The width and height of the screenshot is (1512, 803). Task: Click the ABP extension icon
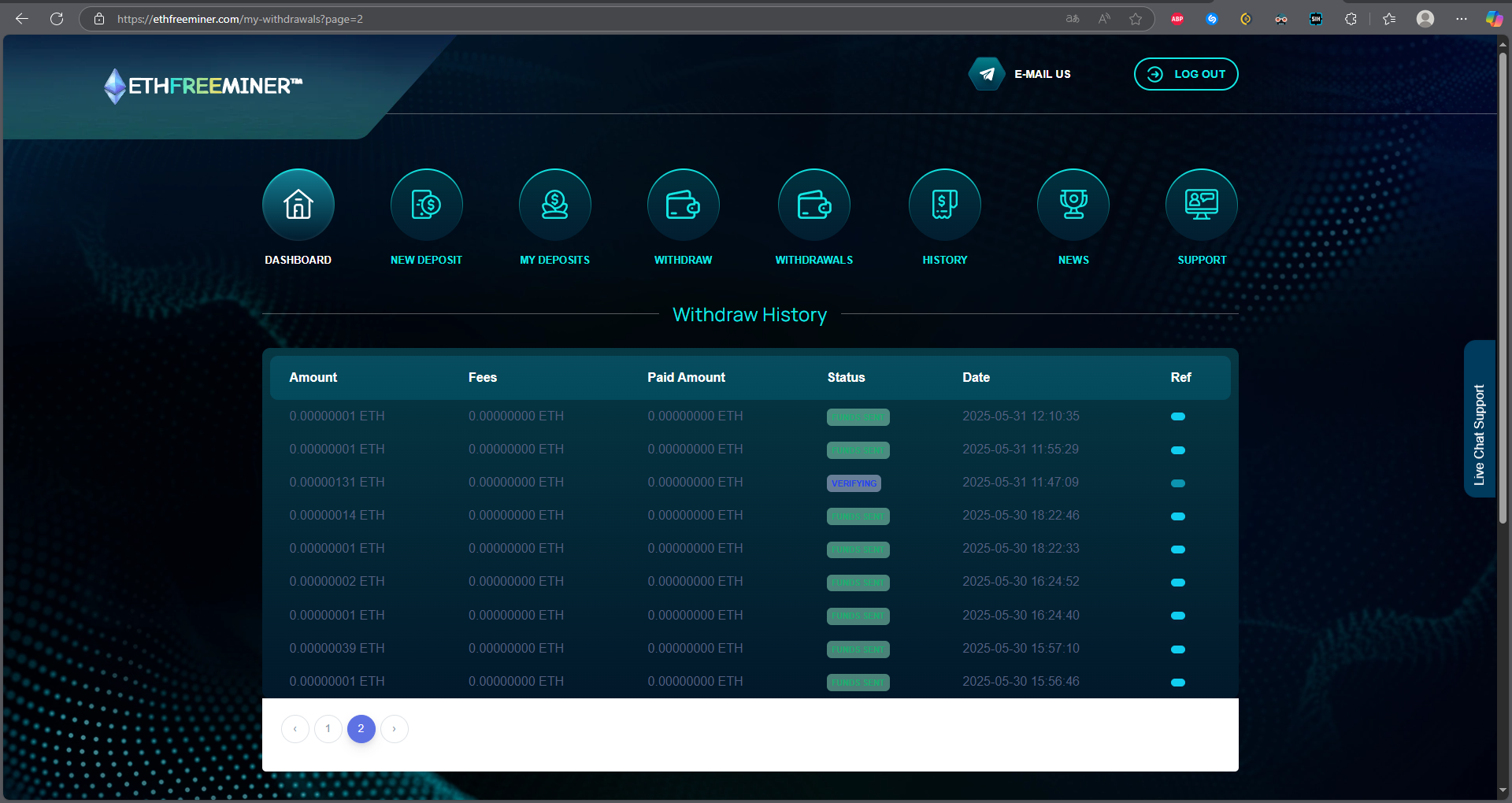[x=1177, y=19]
